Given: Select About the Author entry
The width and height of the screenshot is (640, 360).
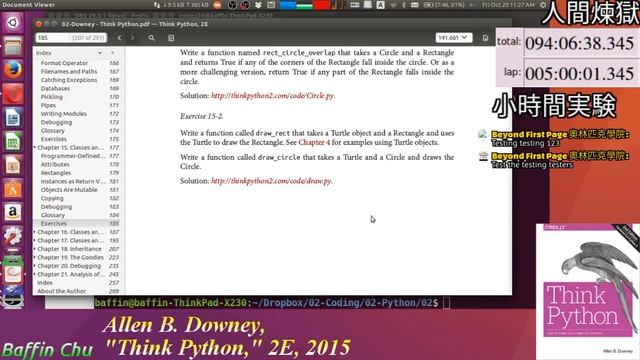Looking at the screenshot, I should pos(78,291).
